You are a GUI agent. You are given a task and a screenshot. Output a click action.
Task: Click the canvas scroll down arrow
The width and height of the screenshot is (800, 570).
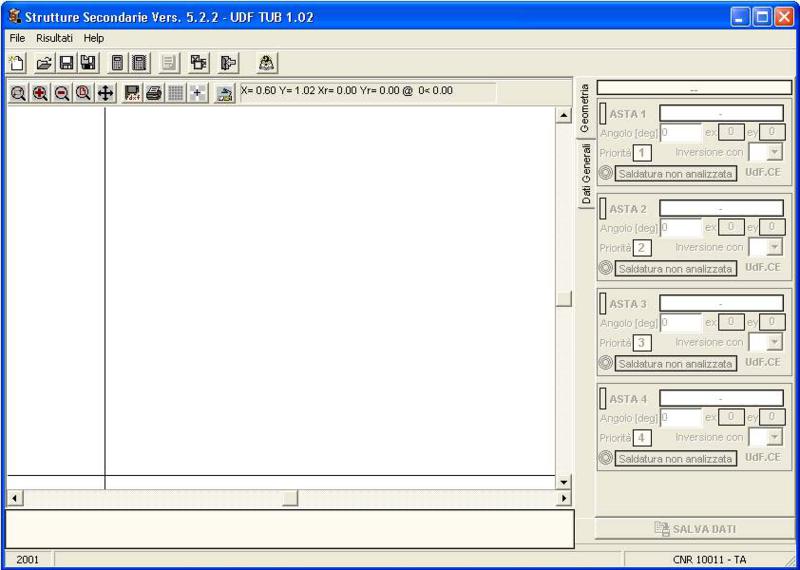564,482
